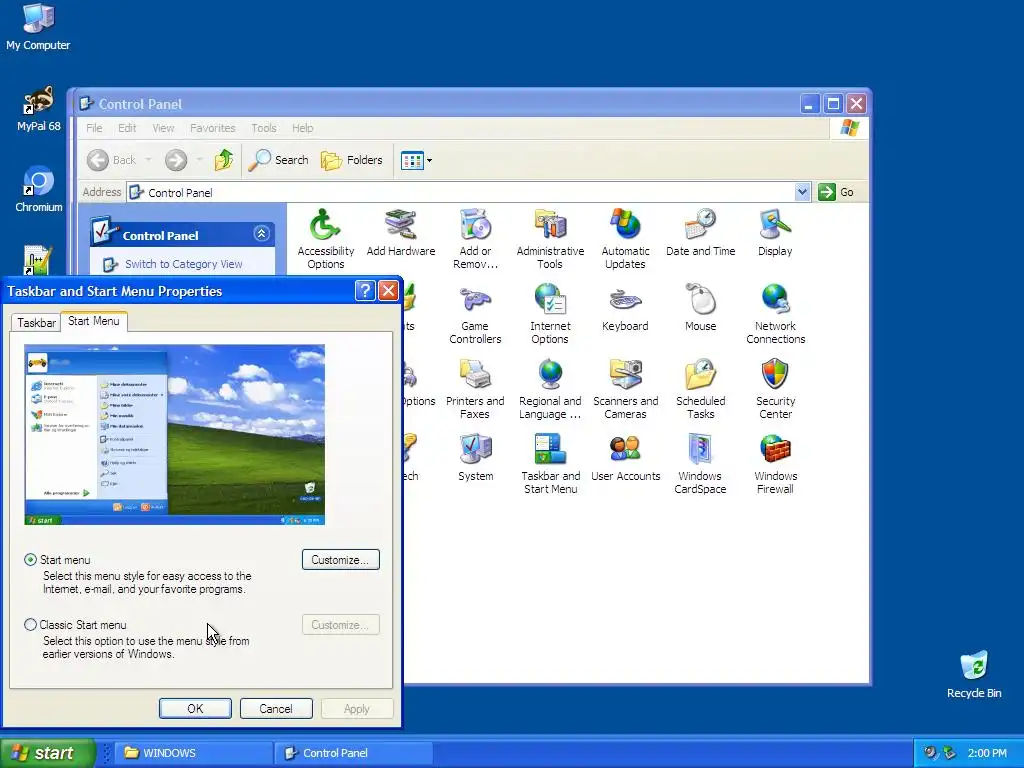Open Game Controllers icon

475,313
